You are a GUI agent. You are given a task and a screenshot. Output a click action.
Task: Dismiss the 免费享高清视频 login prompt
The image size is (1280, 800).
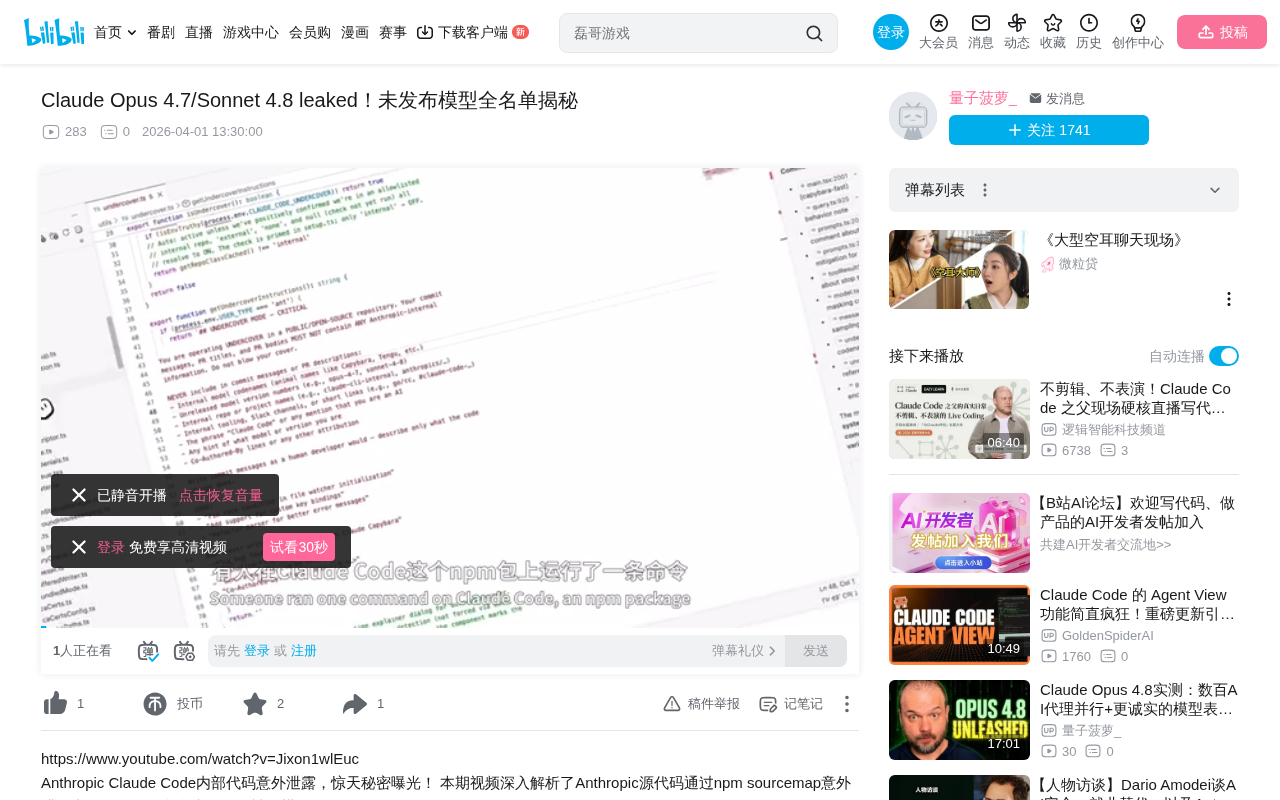tap(79, 547)
